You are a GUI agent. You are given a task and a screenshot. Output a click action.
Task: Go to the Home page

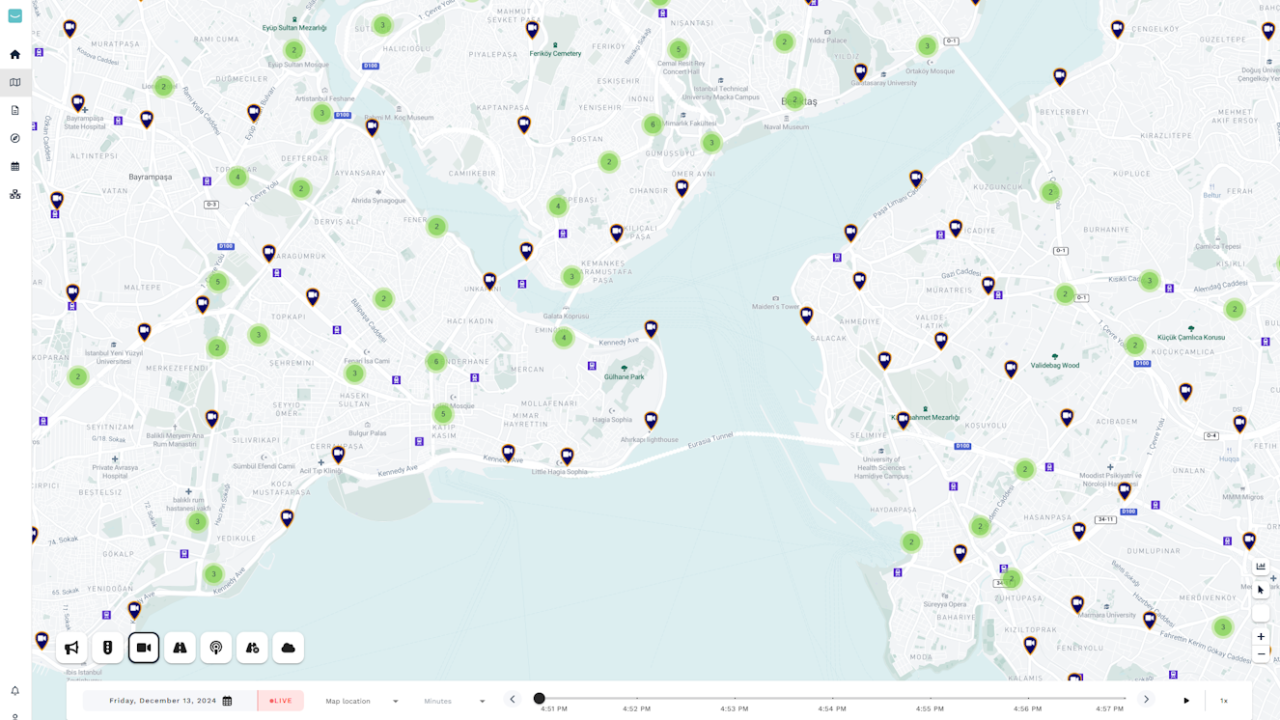[x=14, y=54]
